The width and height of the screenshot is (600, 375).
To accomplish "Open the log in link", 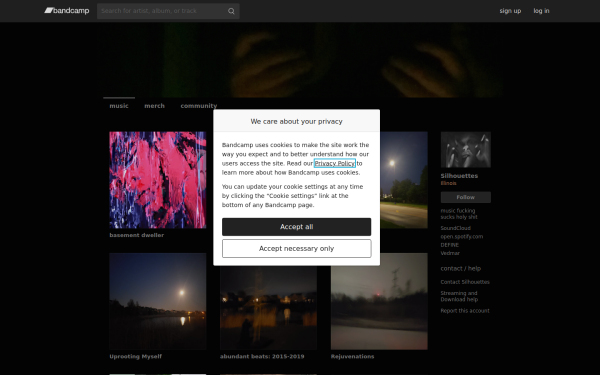I will click(x=541, y=11).
